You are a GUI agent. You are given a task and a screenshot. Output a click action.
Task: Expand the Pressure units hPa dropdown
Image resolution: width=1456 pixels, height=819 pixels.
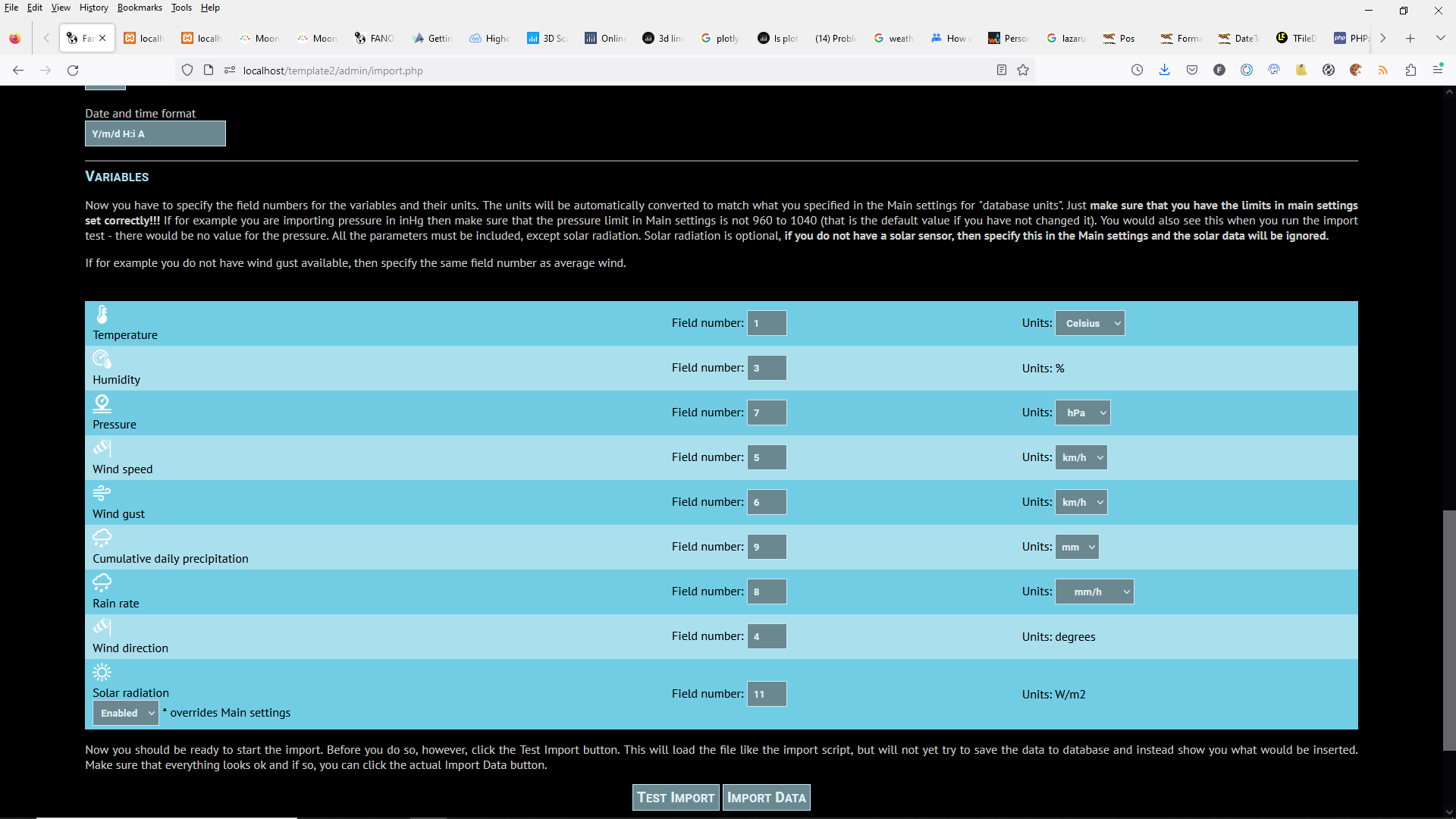click(1083, 413)
